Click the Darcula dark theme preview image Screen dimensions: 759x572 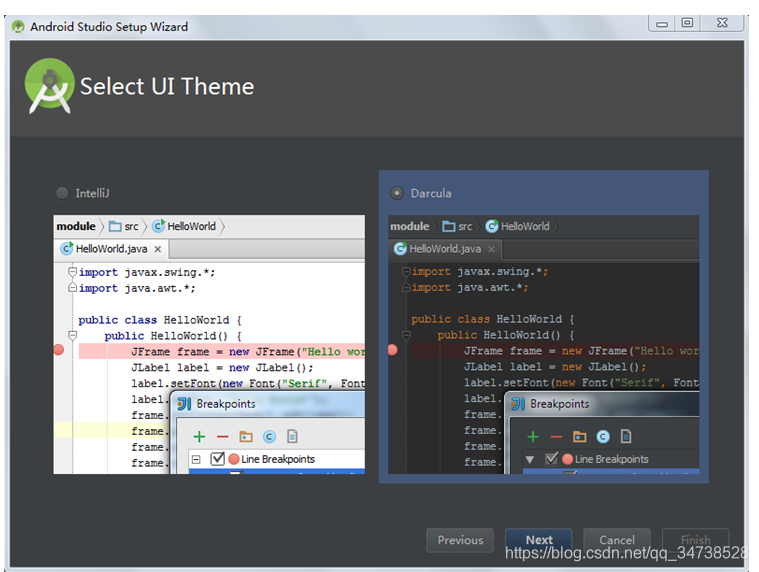point(544,345)
